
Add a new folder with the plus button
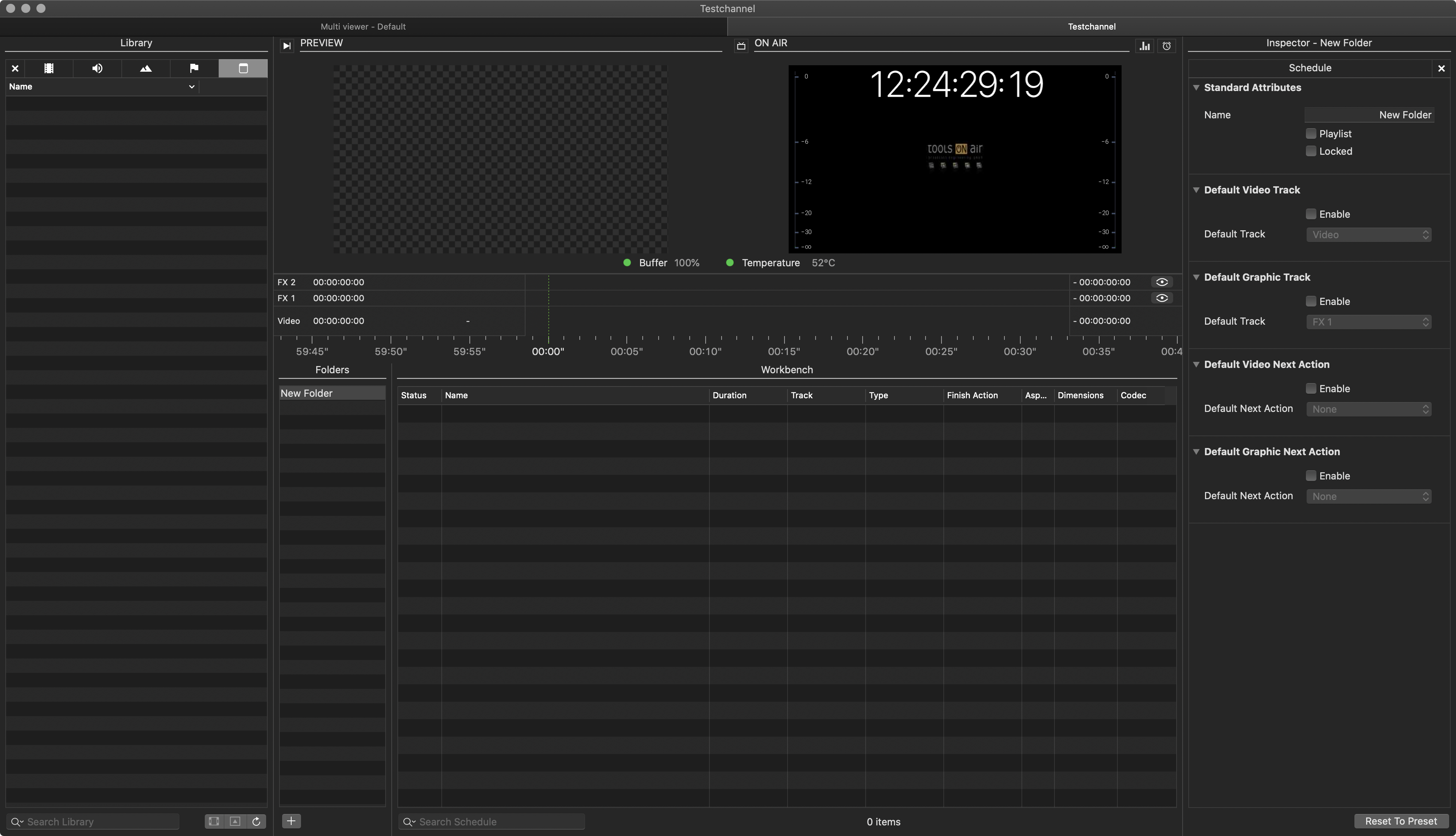tap(291, 821)
